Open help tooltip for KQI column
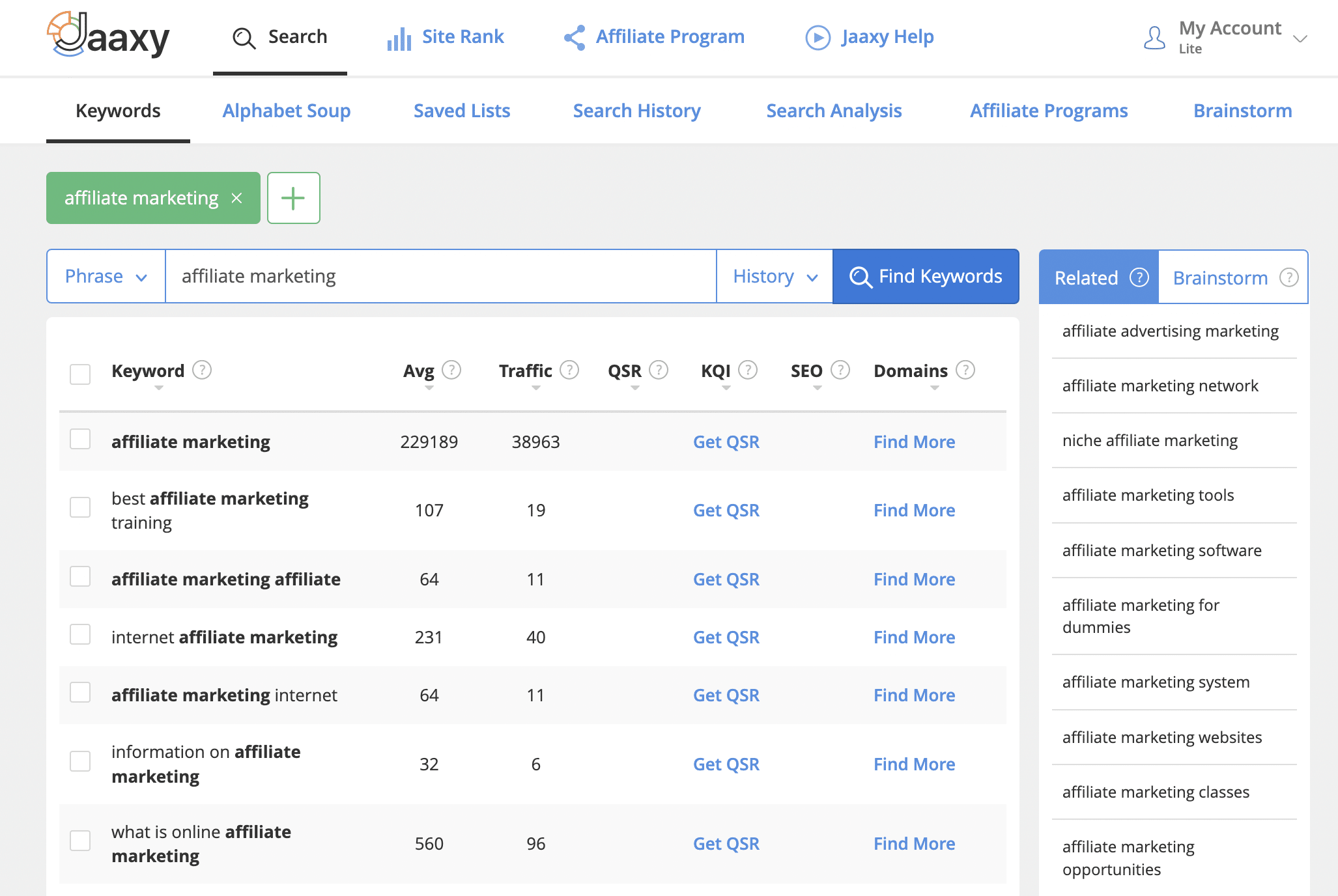This screenshot has height=896, width=1338. click(x=748, y=370)
